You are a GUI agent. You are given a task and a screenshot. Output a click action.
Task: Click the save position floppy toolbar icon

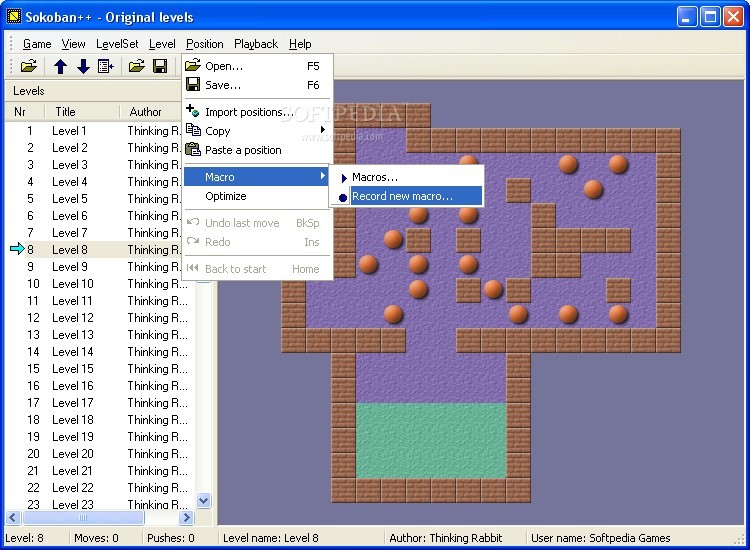(160, 66)
